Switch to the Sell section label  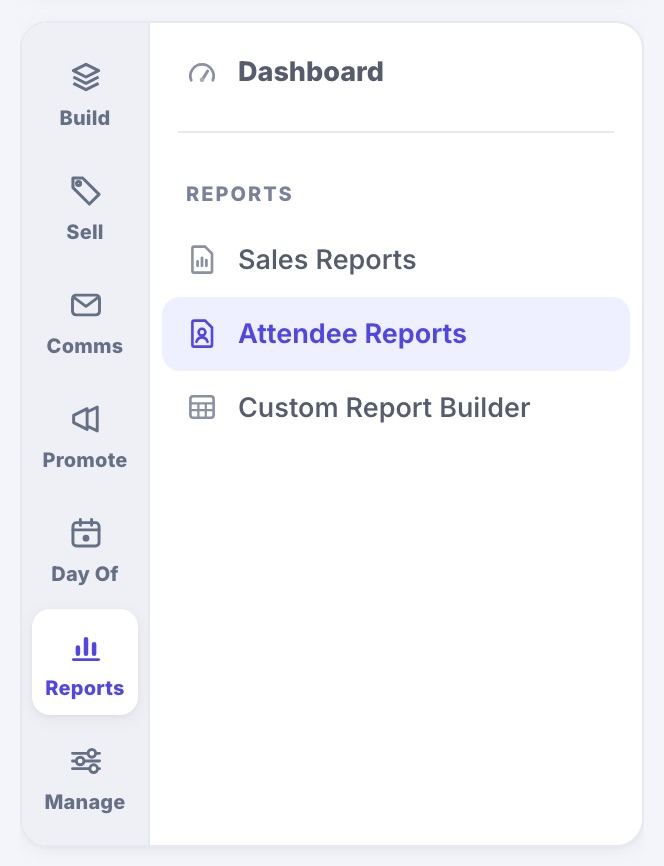click(x=85, y=231)
